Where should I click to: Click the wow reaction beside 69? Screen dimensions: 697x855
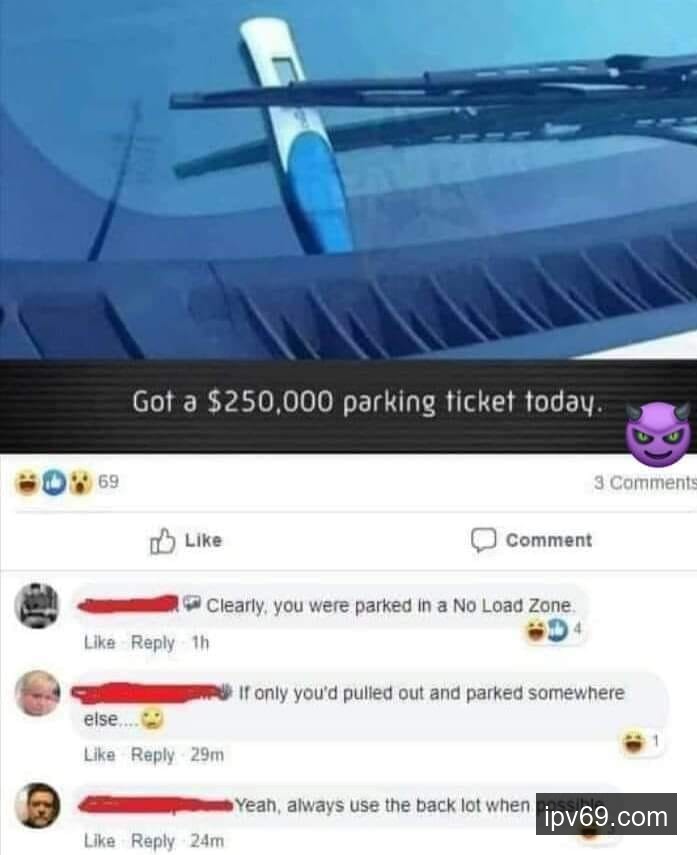pyautogui.click(x=81, y=483)
